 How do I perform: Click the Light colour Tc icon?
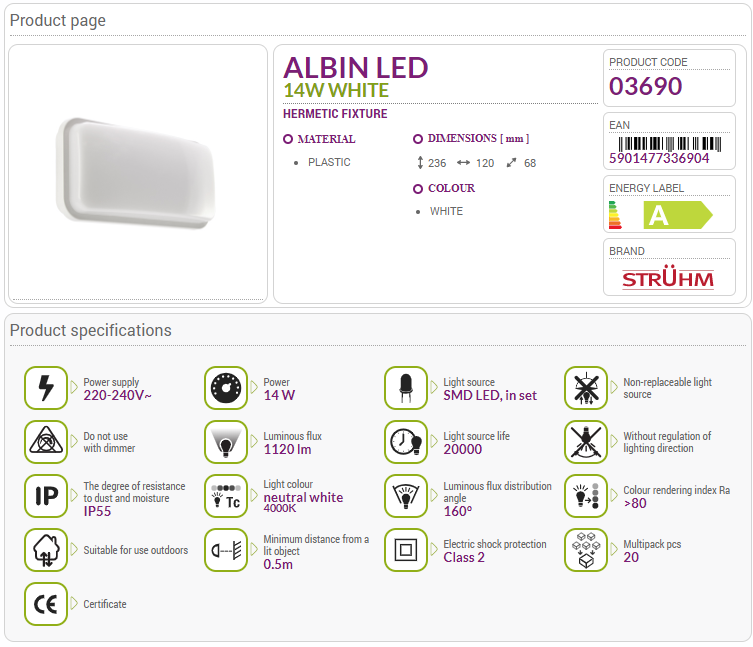click(226, 496)
